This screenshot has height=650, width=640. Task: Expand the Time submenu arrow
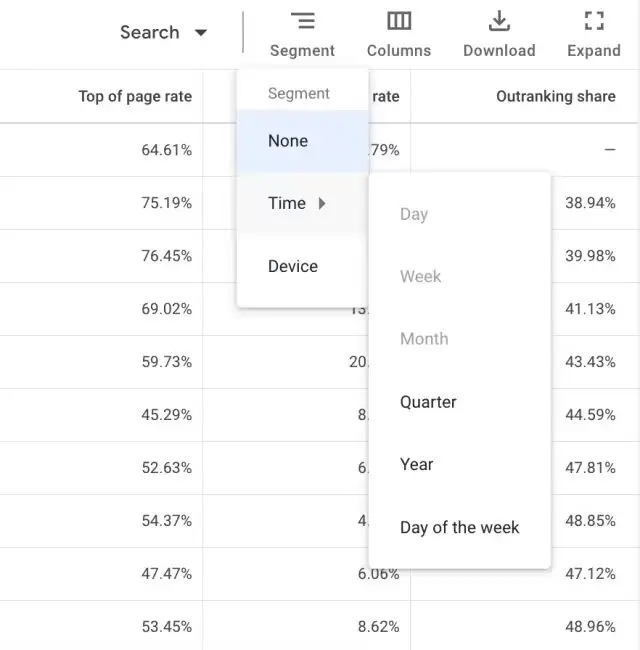click(322, 203)
